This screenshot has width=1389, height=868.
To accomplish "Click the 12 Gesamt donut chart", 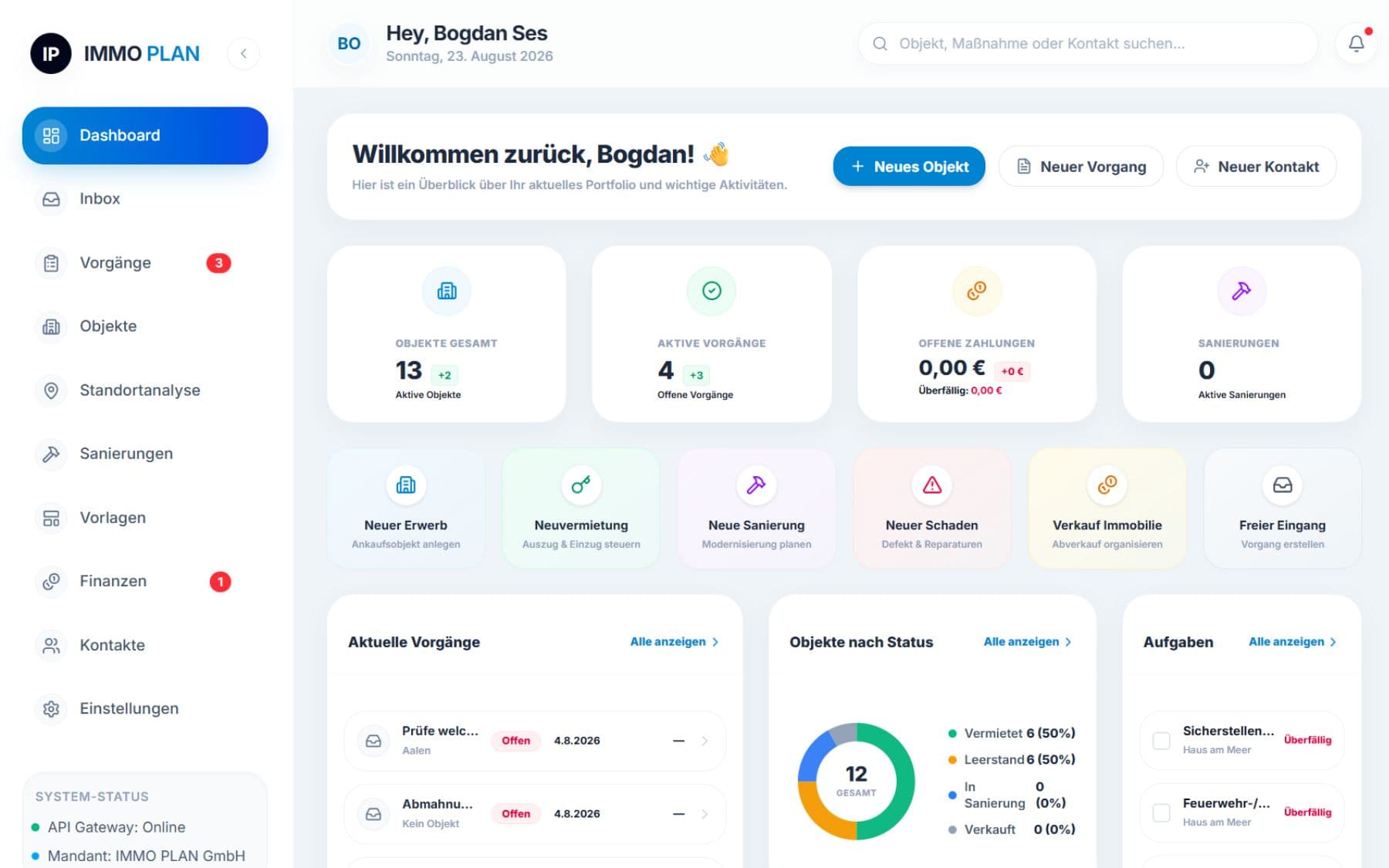I will coord(856,781).
